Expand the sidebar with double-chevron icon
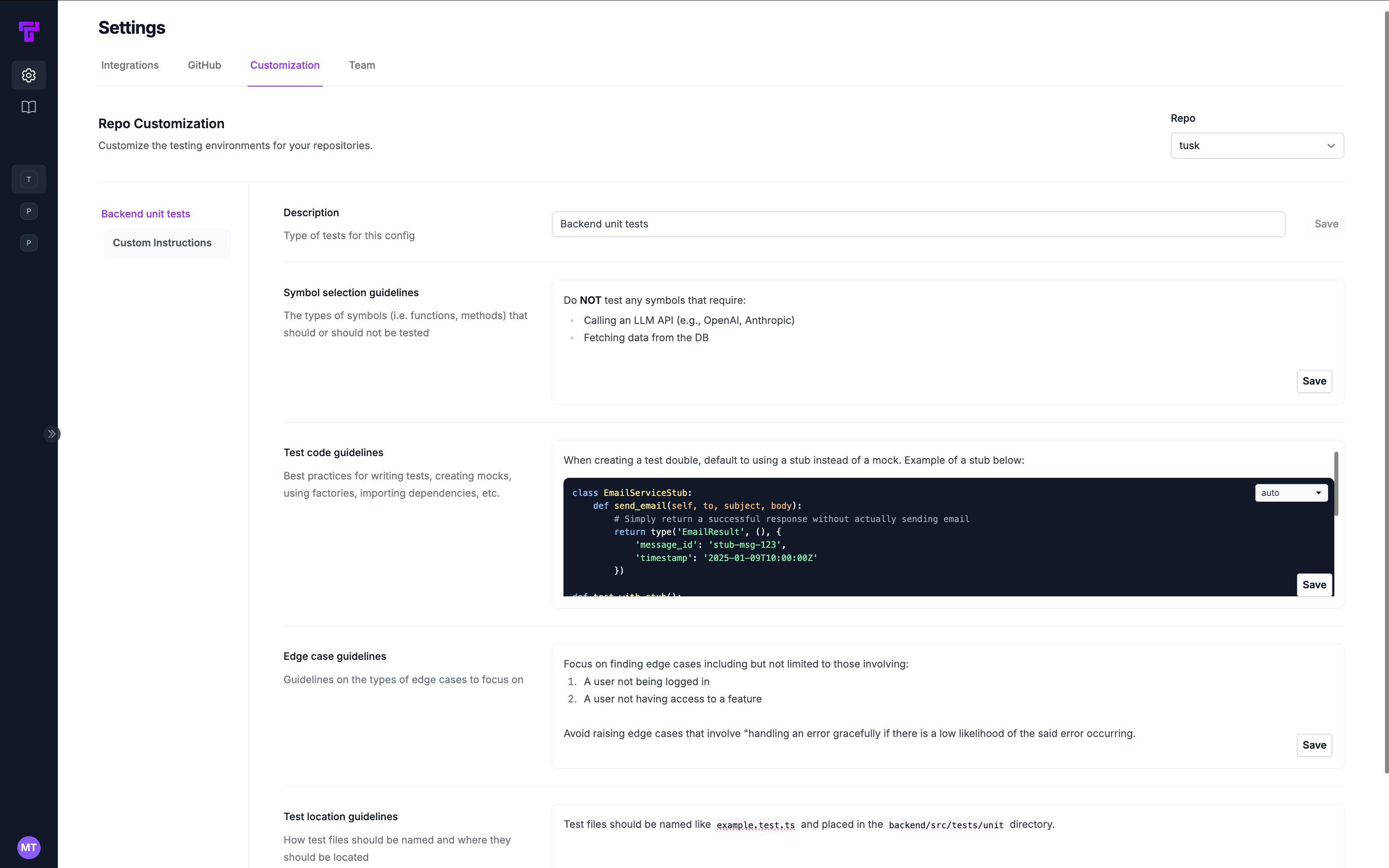Image resolution: width=1389 pixels, height=868 pixels. (52, 434)
